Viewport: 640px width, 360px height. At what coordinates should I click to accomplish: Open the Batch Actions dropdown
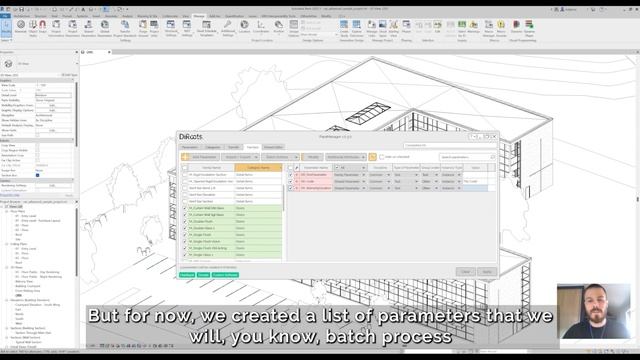280,157
